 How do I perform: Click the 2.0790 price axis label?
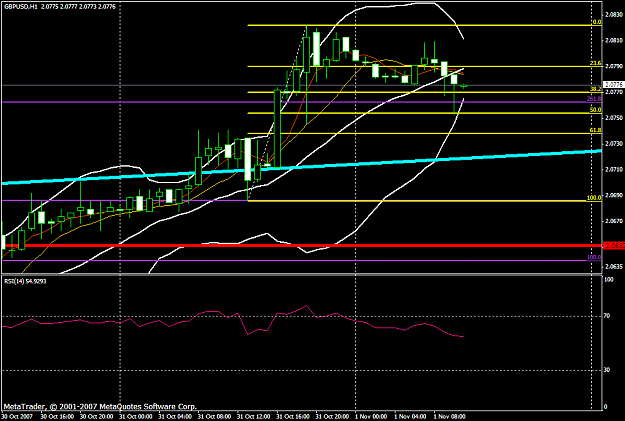613,66
